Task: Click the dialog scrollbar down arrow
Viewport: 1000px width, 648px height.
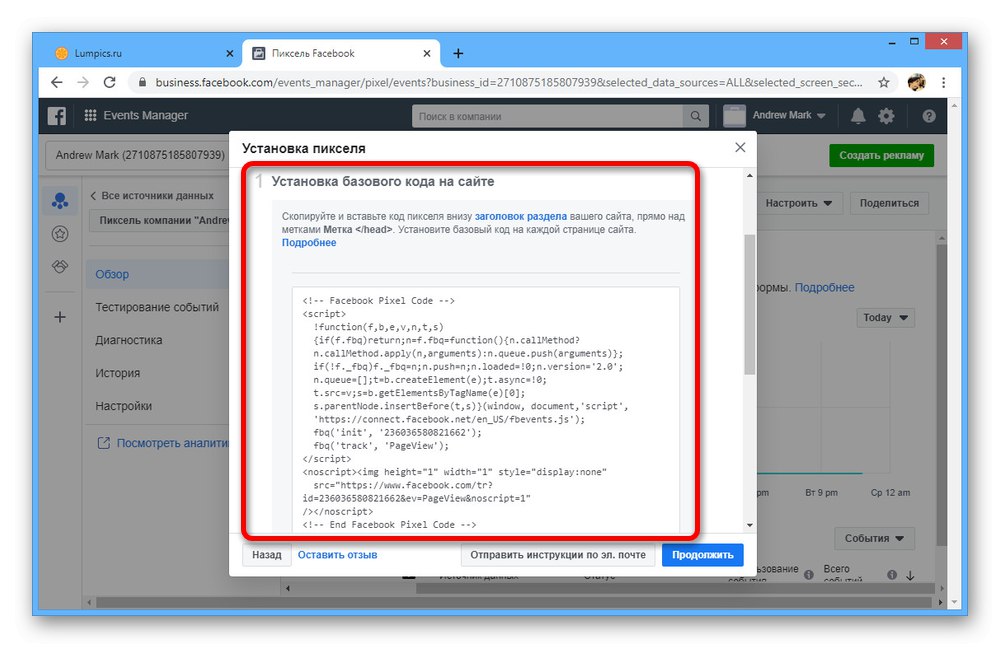Action: tap(749, 525)
